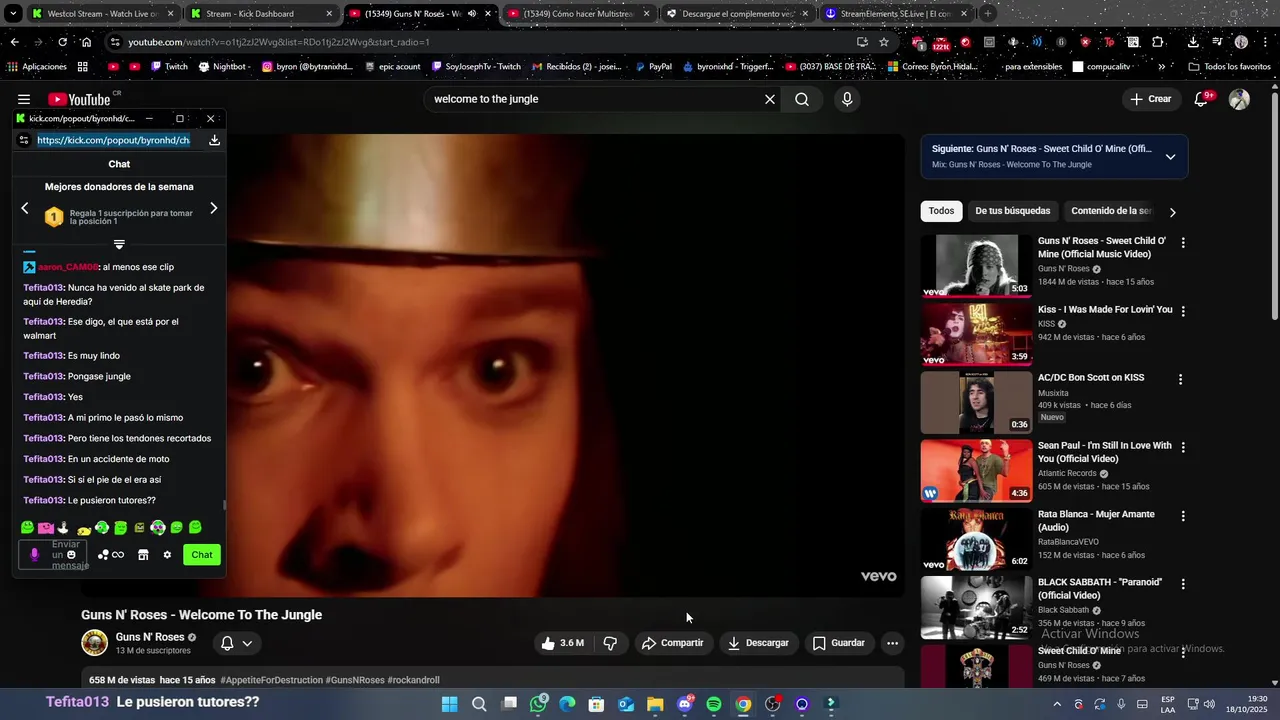Click the Descargar button
The height and width of the screenshot is (720, 1280).
758,643
